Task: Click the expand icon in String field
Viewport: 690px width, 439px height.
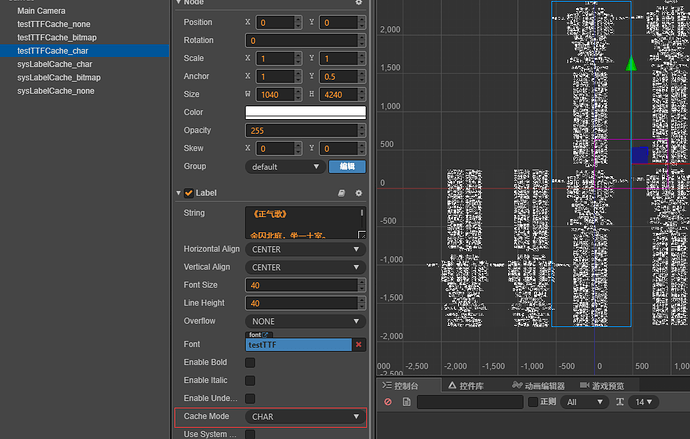Action: click(x=361, y=236)
